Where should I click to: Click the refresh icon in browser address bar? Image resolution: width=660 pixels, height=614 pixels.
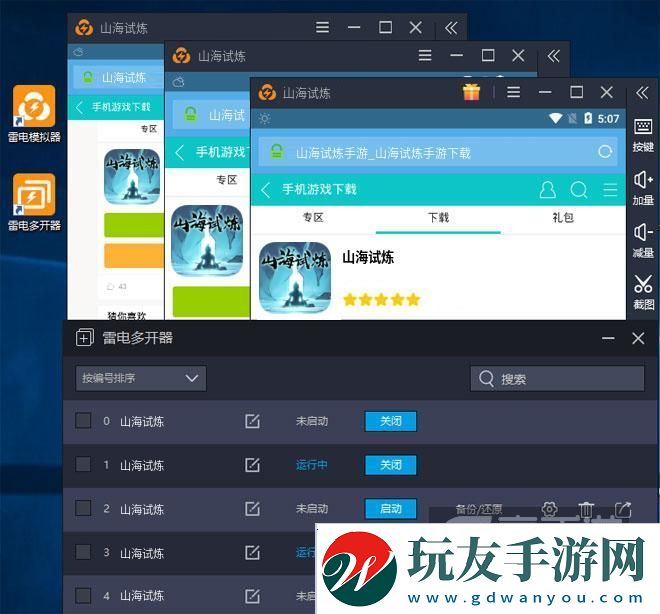click(x=605, y=152)
